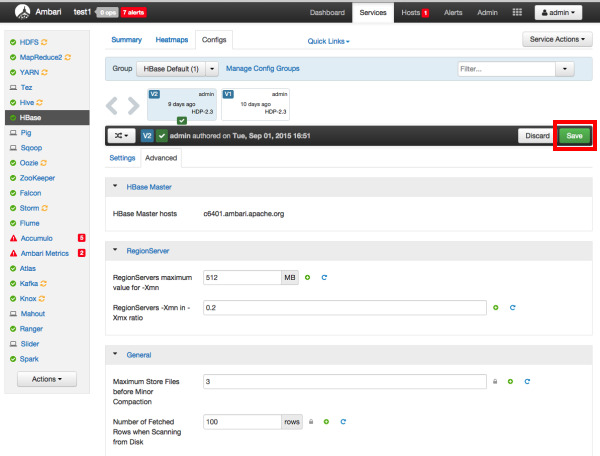The height and width of the screenshot is (456, 600).
Task: Click lock icon for Maximum Store Files
Action: (x=495, y=381)
